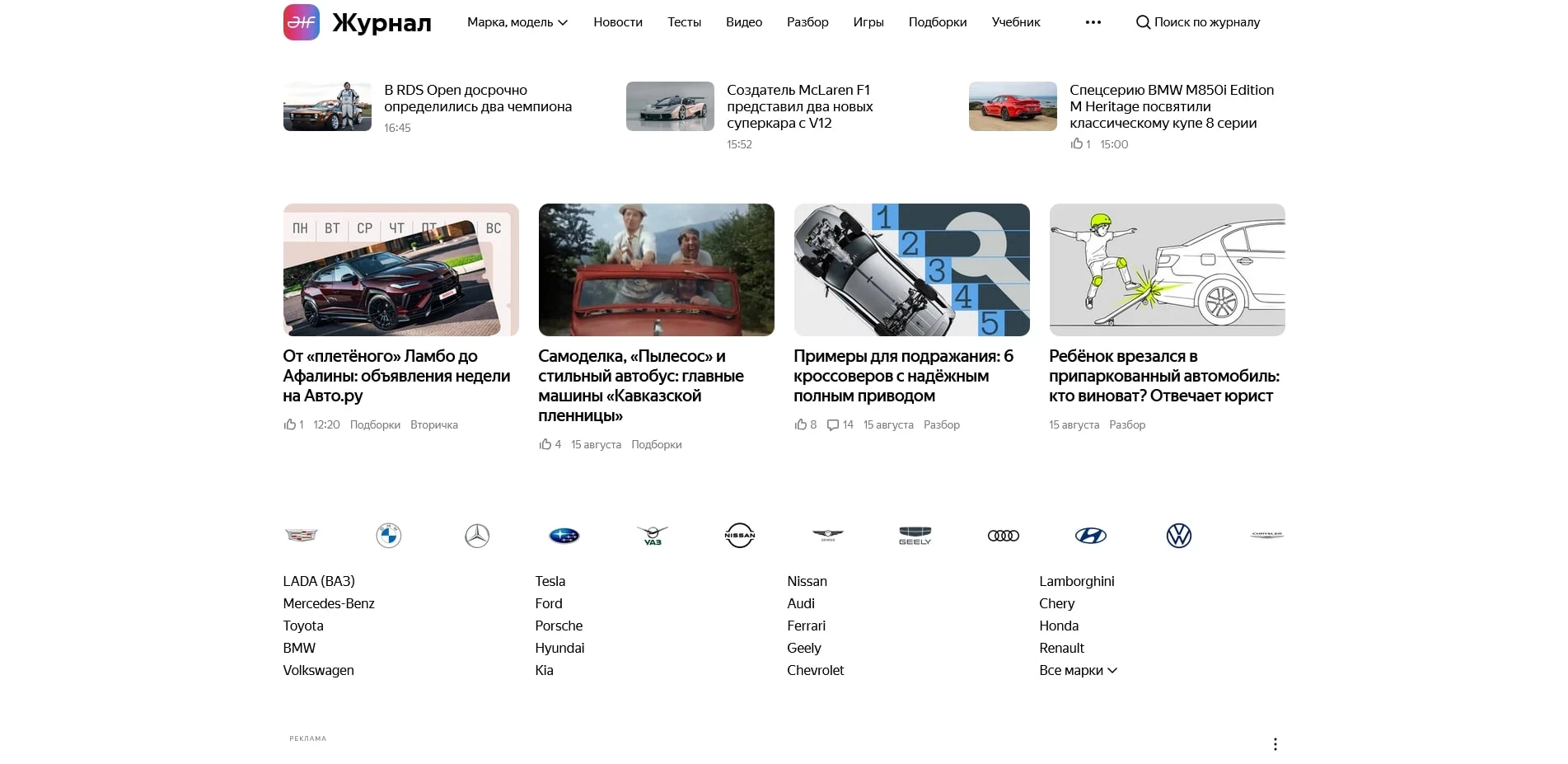Click the Subaru logo icon

[562, 535]
